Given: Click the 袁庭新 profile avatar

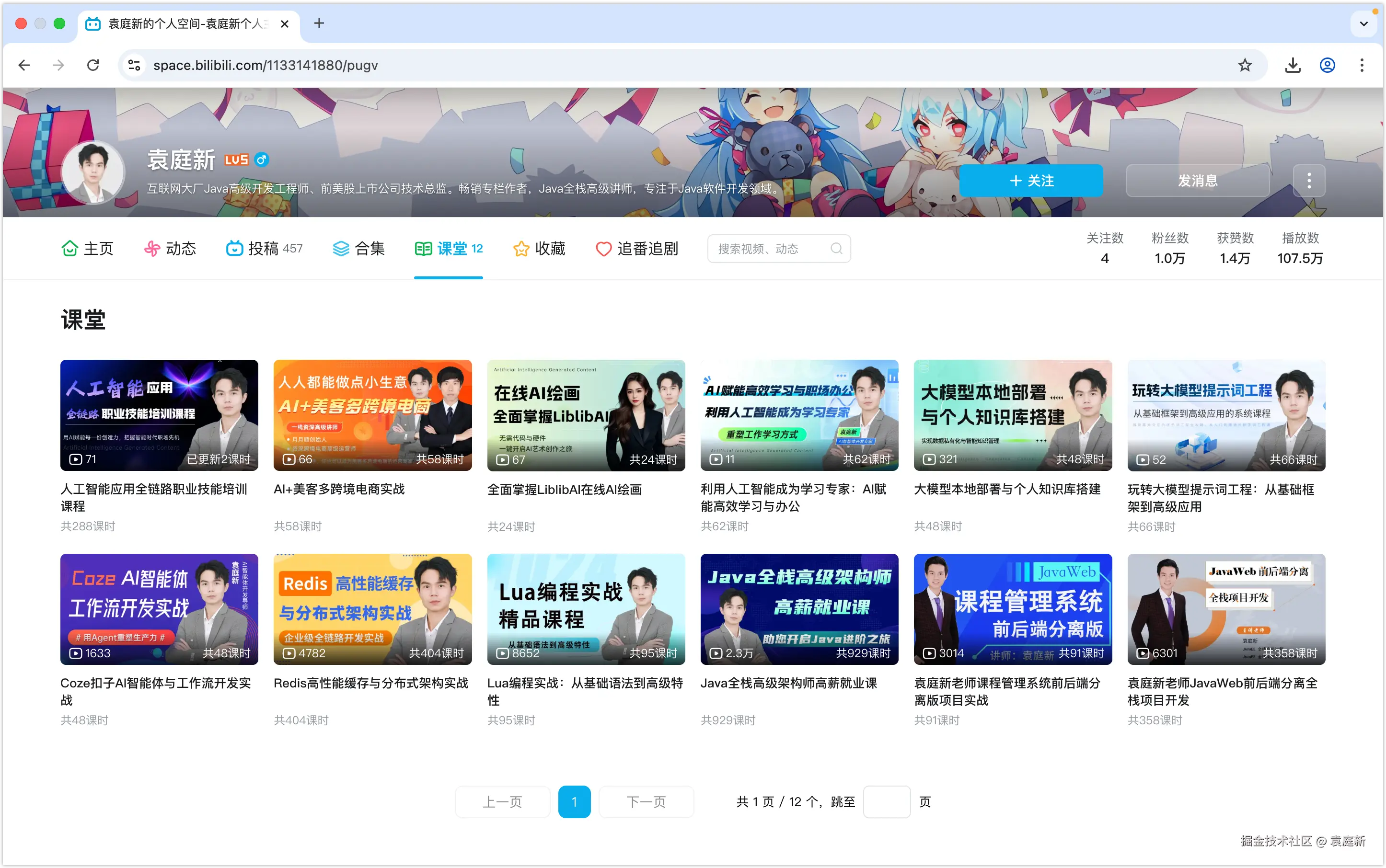Looking at the screenshot, I should (93, 172).
